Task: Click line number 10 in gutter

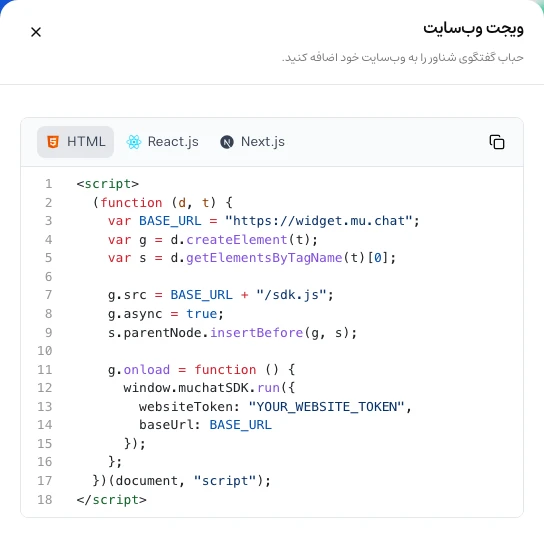Action: [45, 351]
